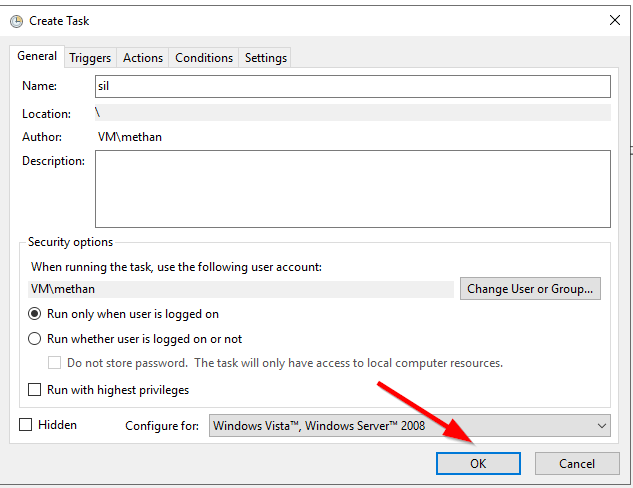Select 'Run only when user is logged on'
Screen dimensions: 633x488
coord(35,314)
